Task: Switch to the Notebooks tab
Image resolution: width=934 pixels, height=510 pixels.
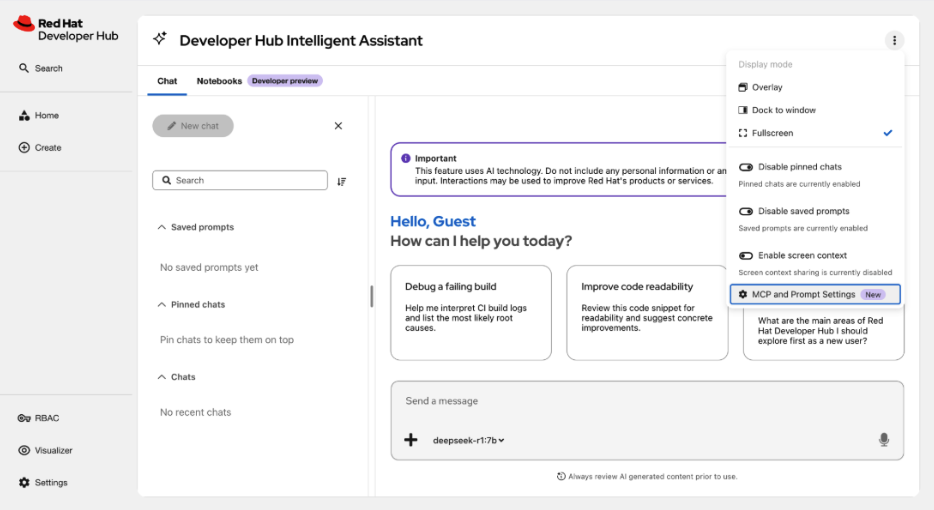Action: pos(219,81)
